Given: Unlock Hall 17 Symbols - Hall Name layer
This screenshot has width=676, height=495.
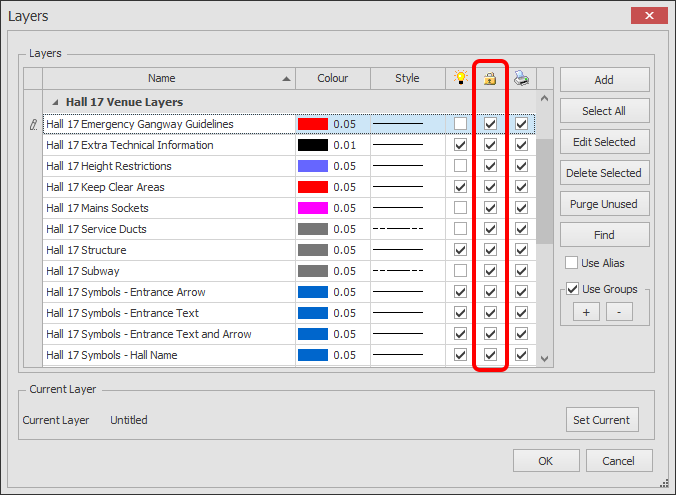Looking at the screenshot, I should [490, 355].
